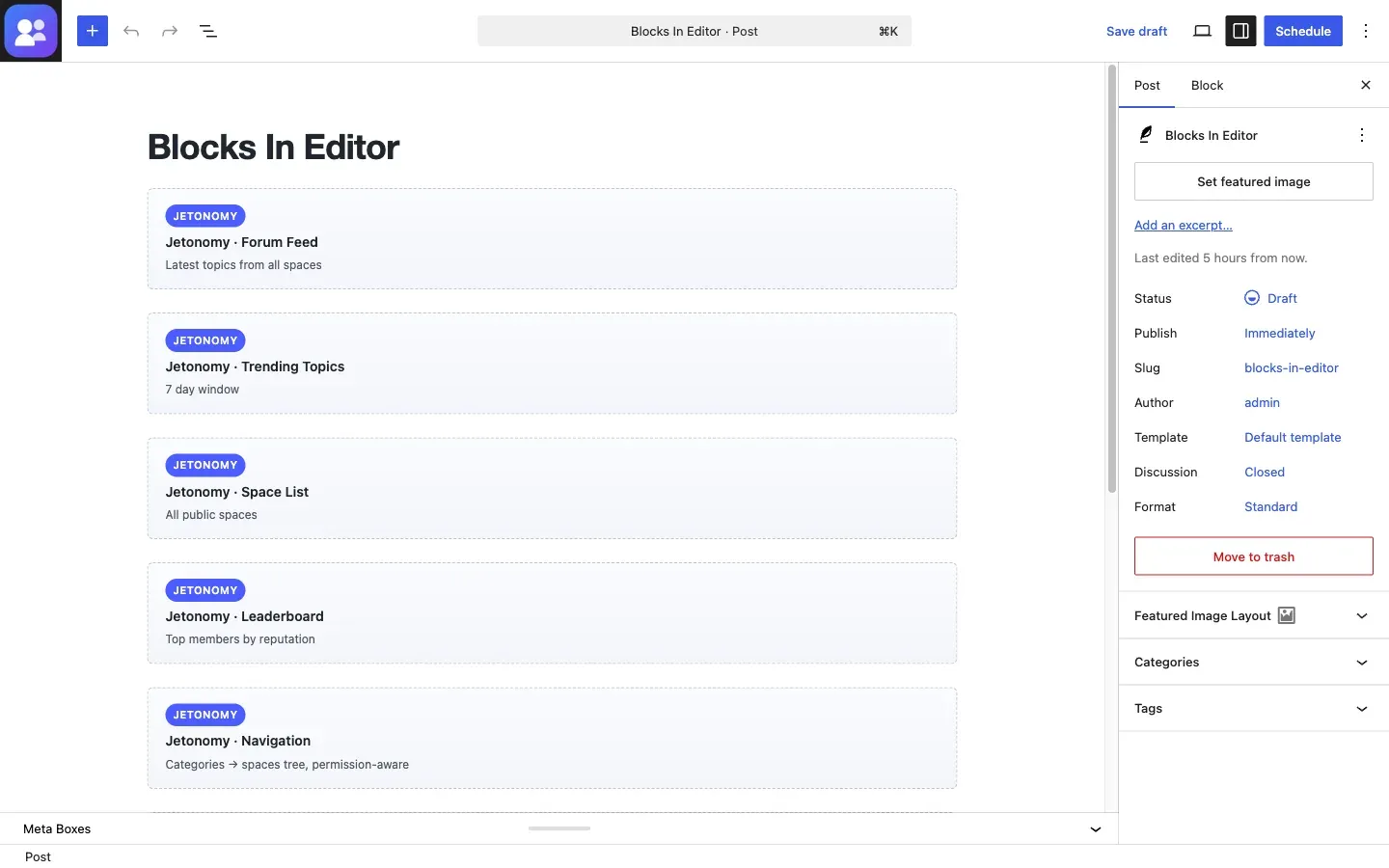Click 'Latest topics from all spaces' text
This screenshot has width=1389, height=868.
click(x=243, y=265)
